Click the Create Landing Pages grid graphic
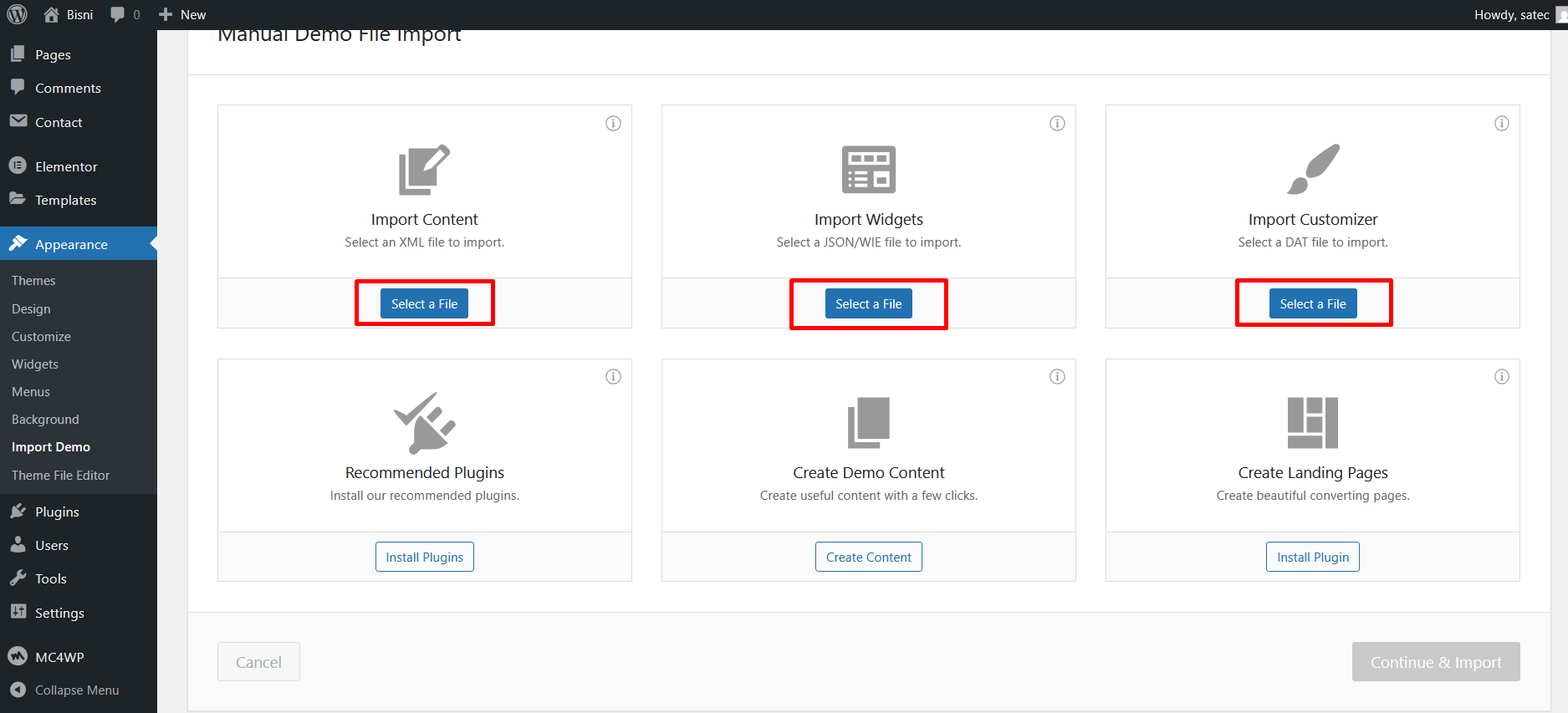1568x713 pixels. coord(1313,423)
